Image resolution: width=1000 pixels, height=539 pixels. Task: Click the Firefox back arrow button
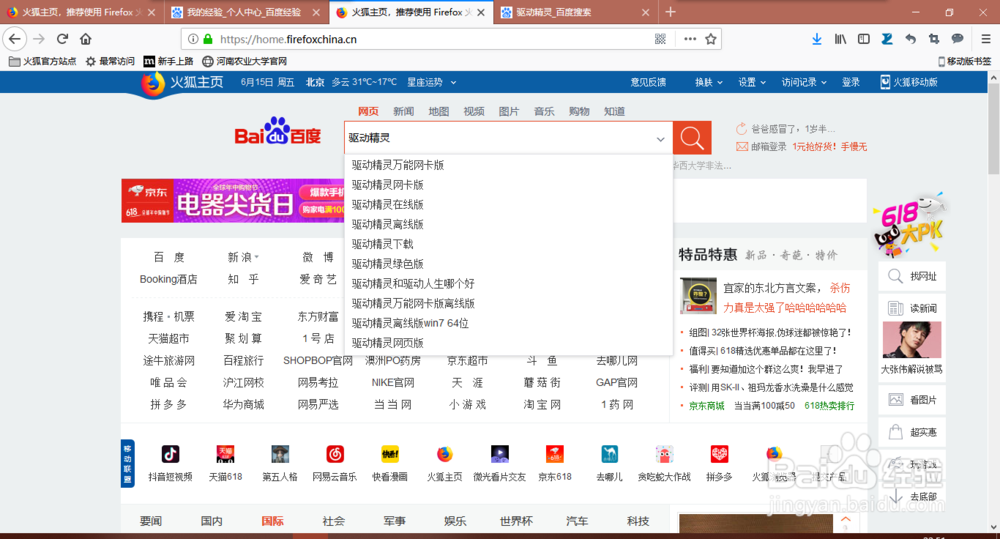(15, 39)
